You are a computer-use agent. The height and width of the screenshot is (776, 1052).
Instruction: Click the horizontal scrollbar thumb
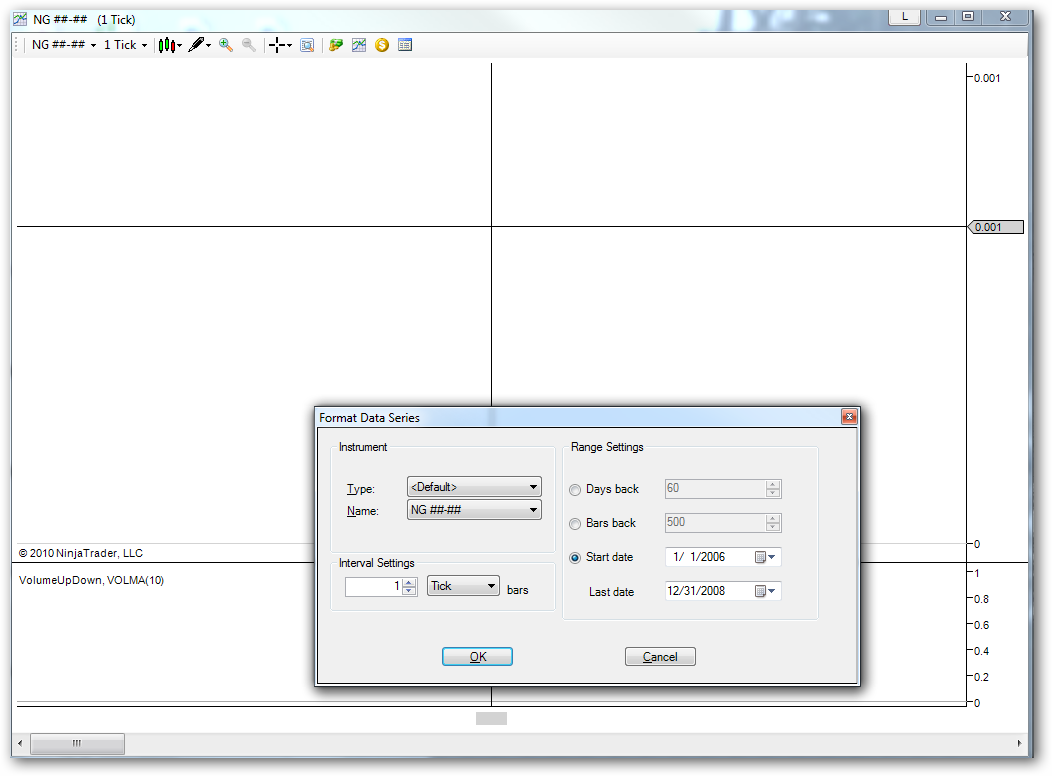click(x=77, y=743)
